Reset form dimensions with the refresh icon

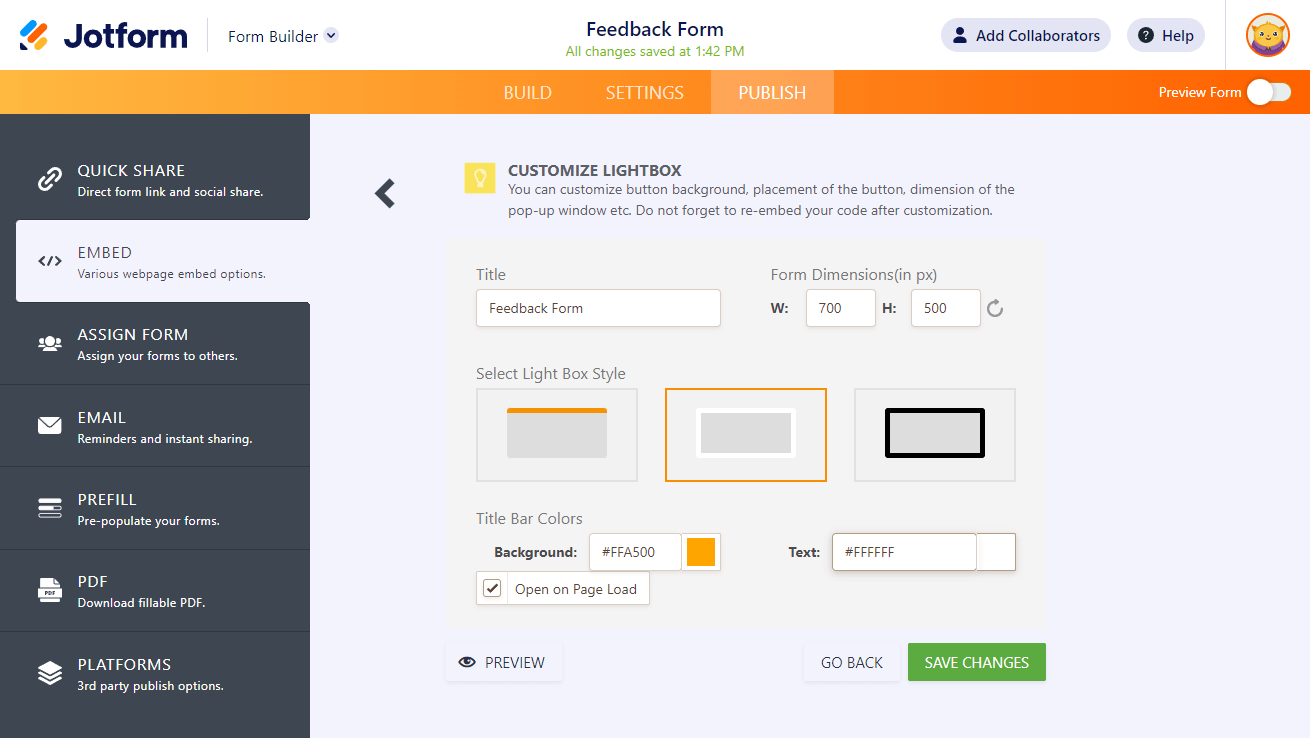tap(995, 308)
